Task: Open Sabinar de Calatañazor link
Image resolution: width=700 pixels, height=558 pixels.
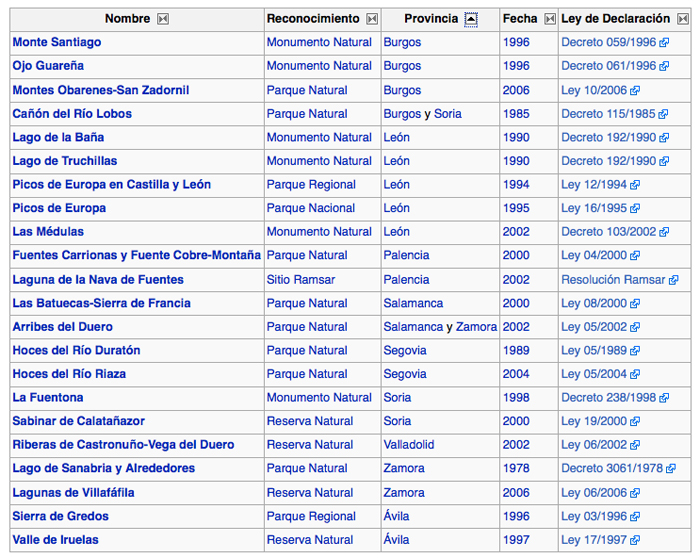Action: [79, 421]
